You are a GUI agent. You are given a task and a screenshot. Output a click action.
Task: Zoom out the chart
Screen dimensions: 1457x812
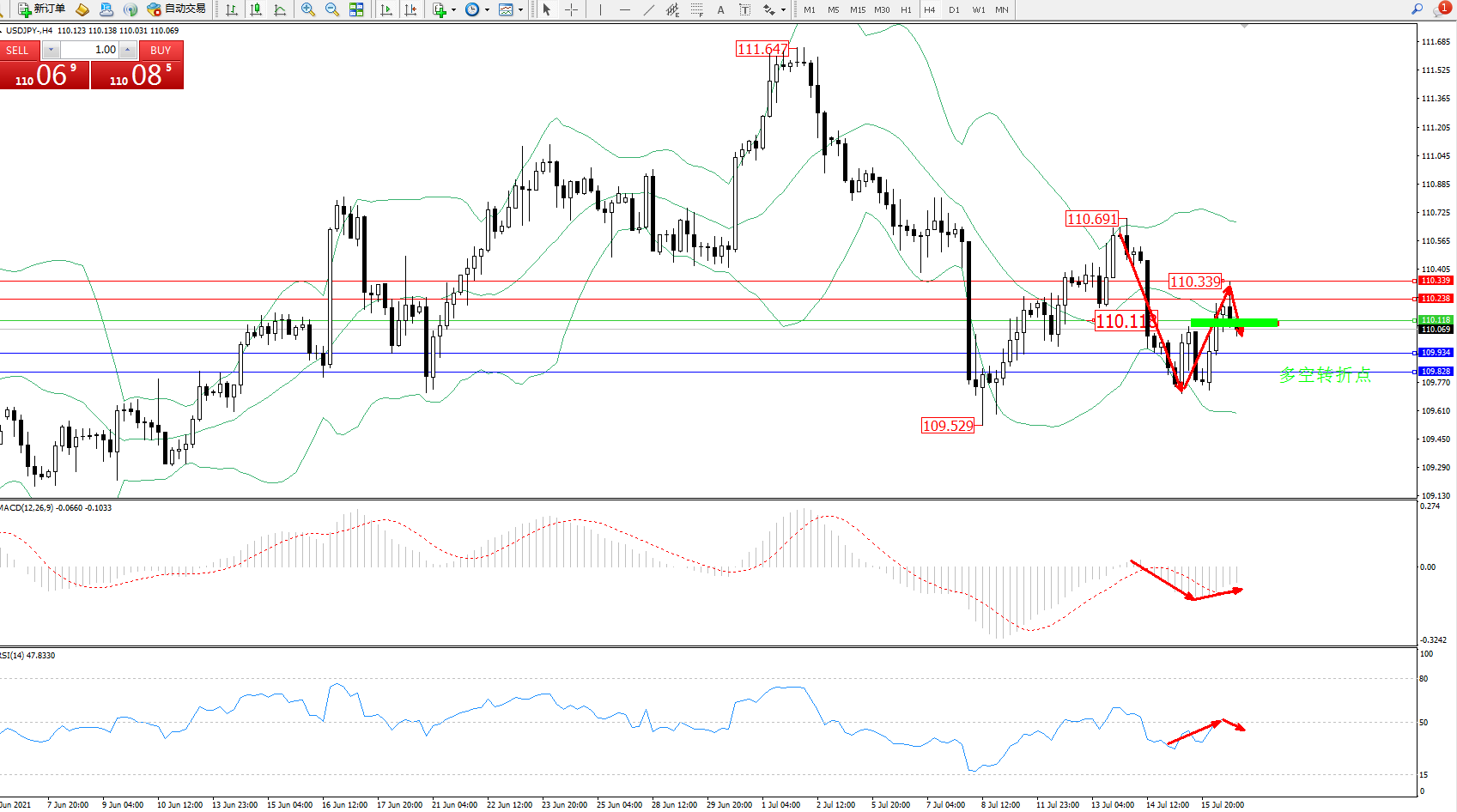(x=332, y=9)
